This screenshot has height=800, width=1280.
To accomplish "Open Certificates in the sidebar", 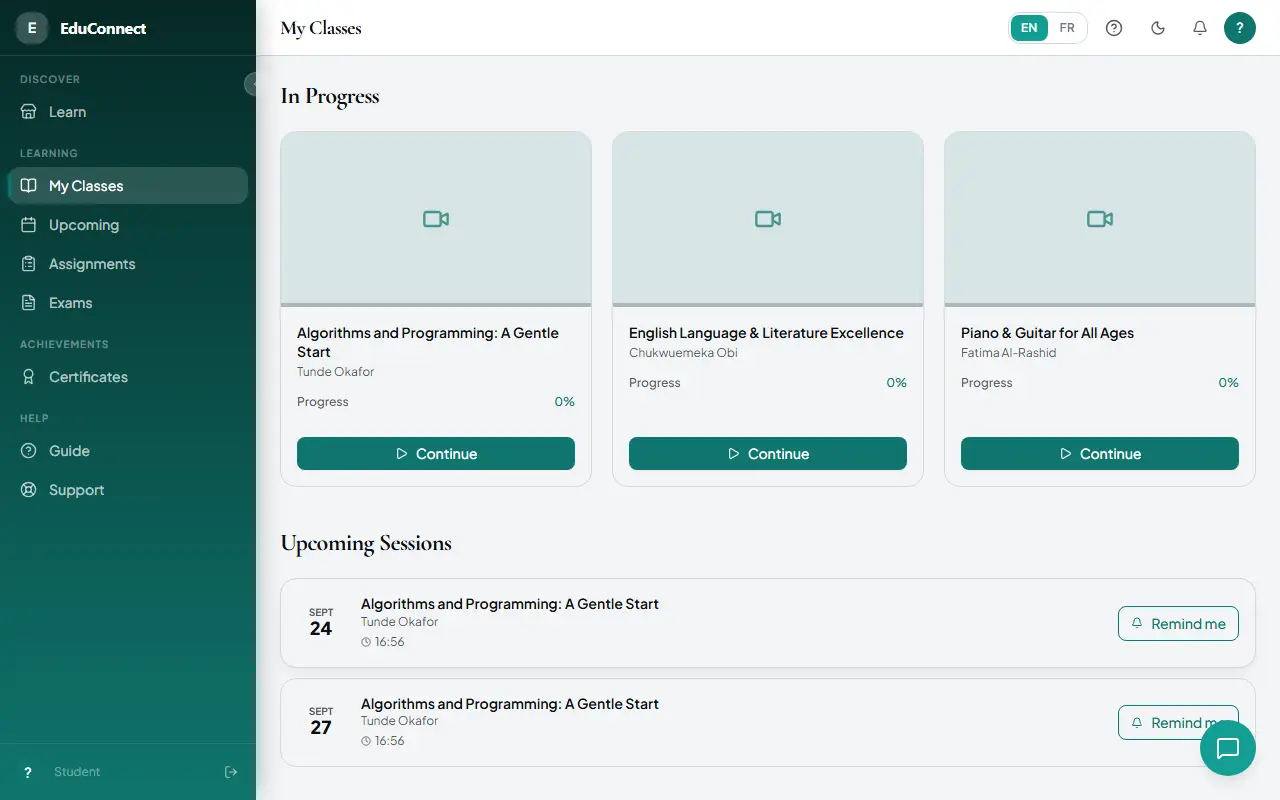I will (x=128, y=377).
